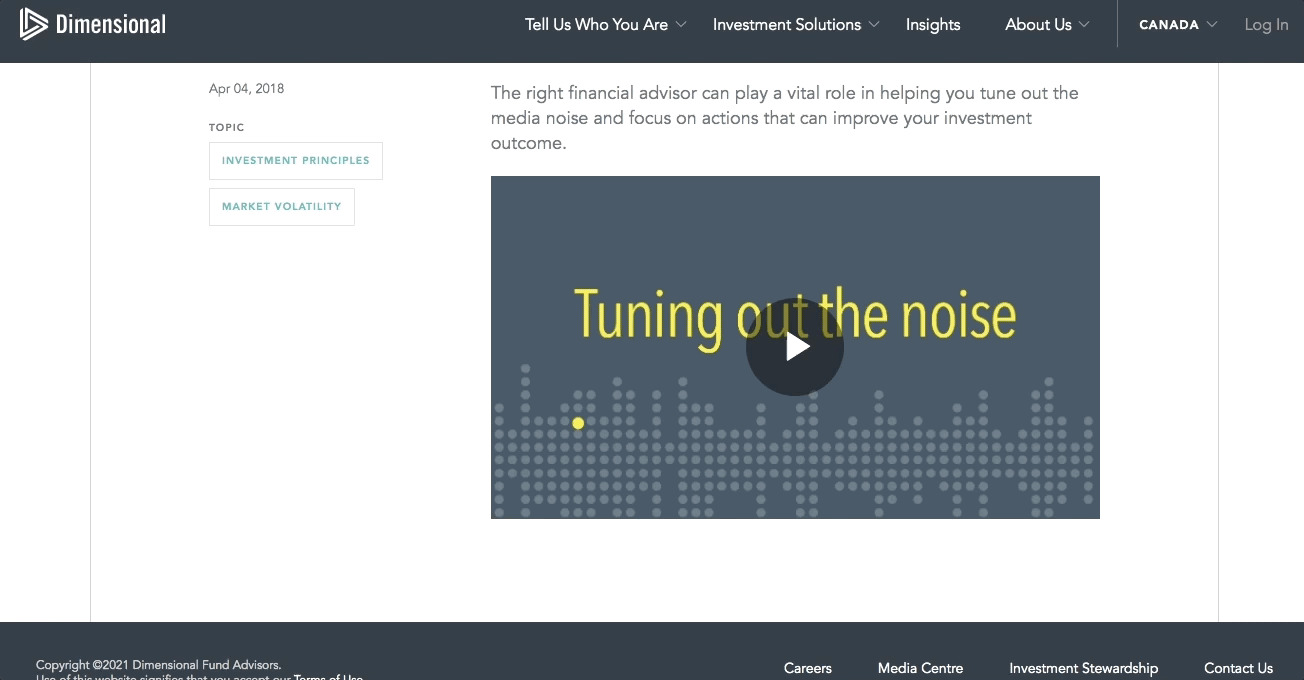
Task: Open the CANADA region chevron
Action: [x=1212, y=24]
